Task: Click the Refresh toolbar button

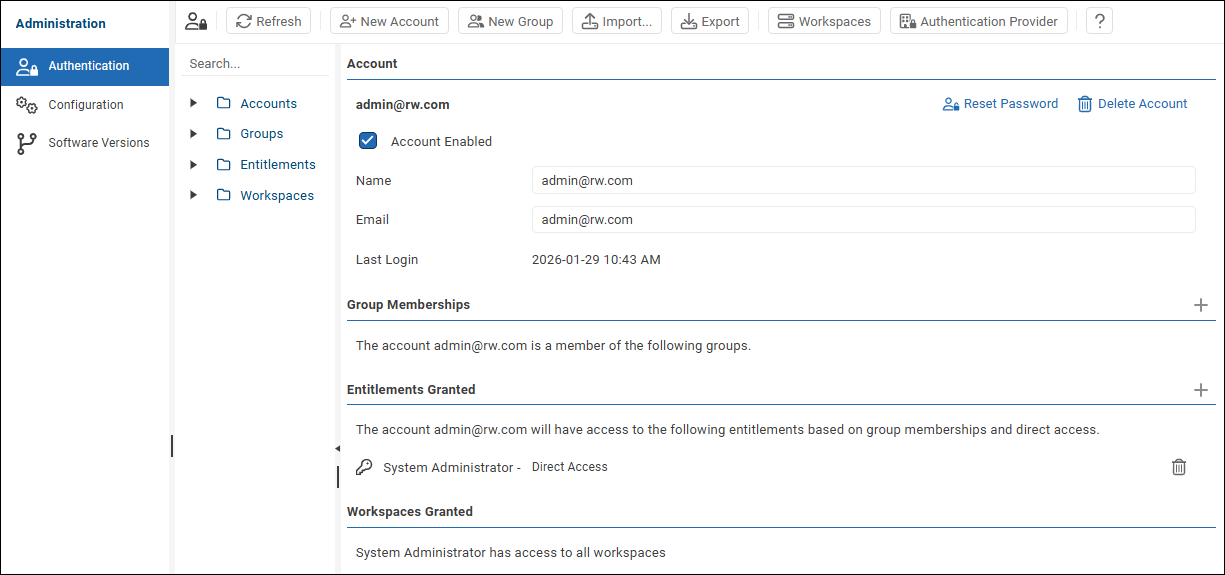Action: pyautogui.click(x=269, y=21)
